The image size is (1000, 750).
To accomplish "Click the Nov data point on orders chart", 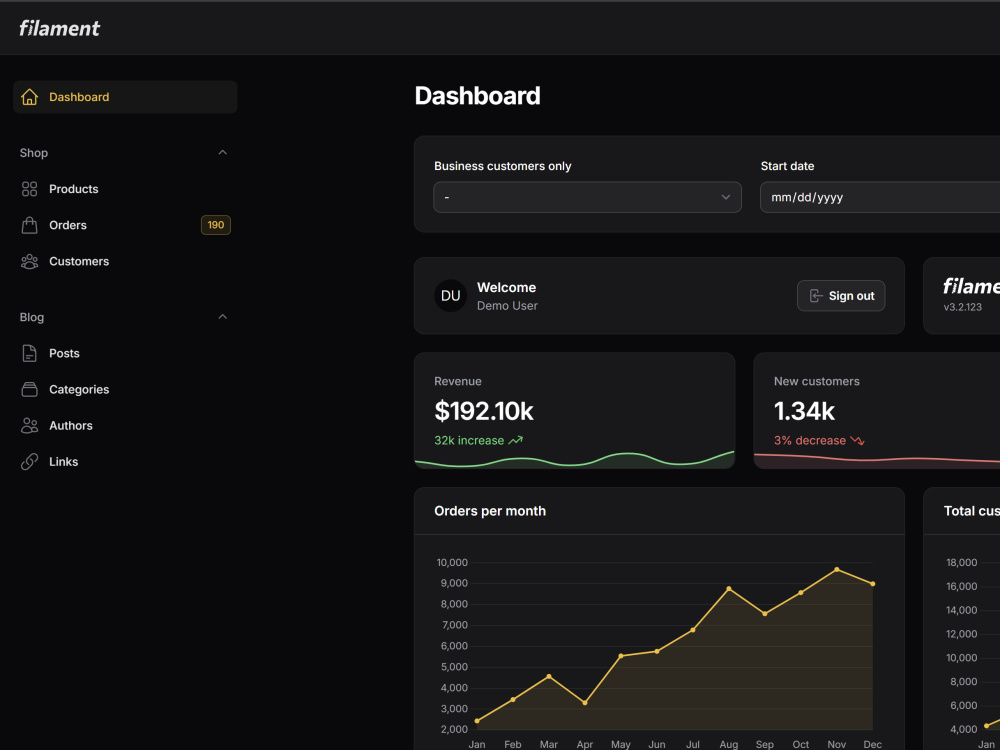I will click(x=837, y=570).
